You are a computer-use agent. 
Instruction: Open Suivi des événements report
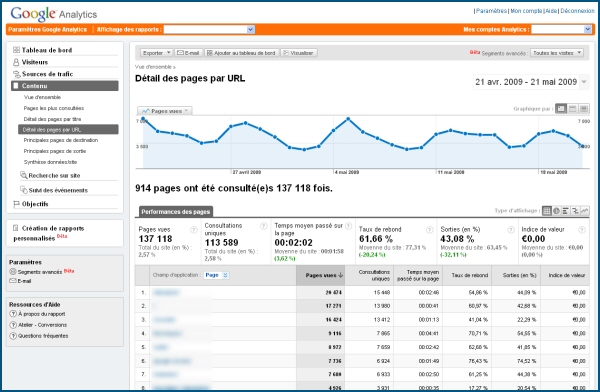pos(58,190)
